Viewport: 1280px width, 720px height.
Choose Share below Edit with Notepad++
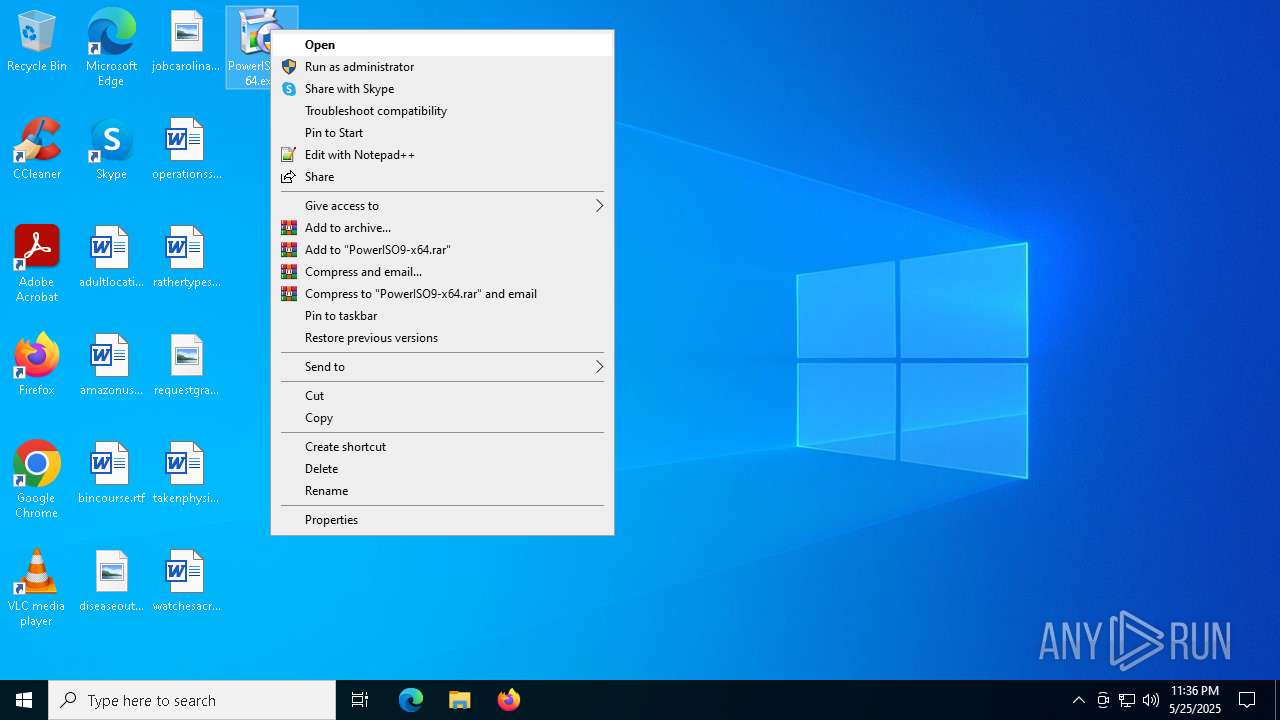pos(443,176)
